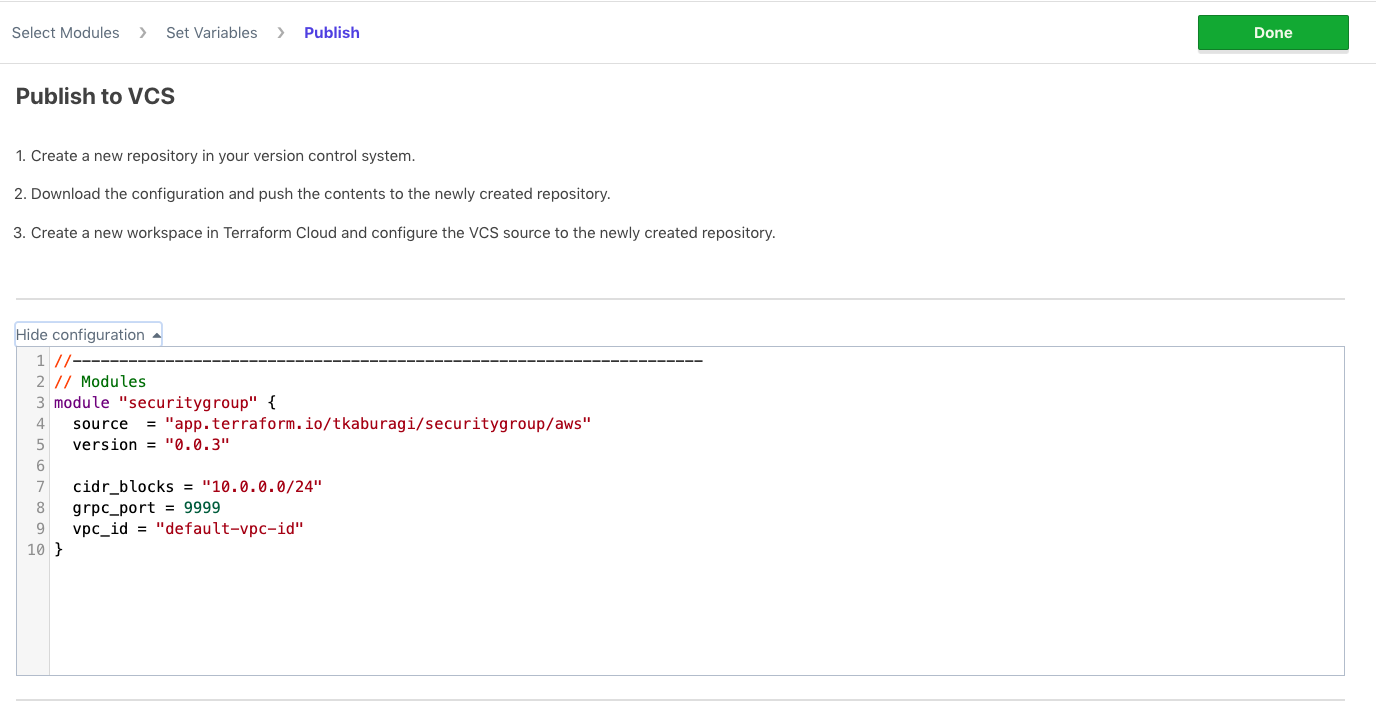Click chevron between Select Modules and Set Variables
Screen dimensions: 1376x712
pos(143,33)
